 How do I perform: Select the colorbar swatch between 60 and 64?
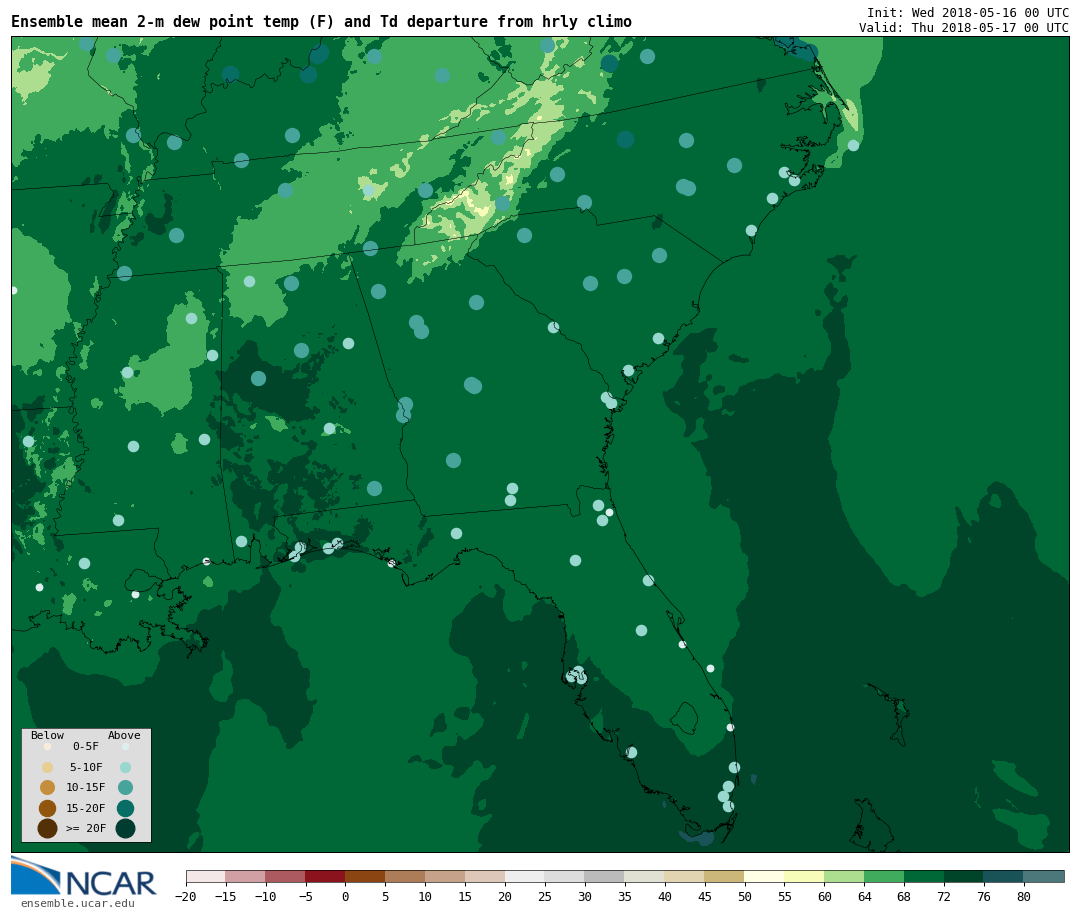pos(844,876)
